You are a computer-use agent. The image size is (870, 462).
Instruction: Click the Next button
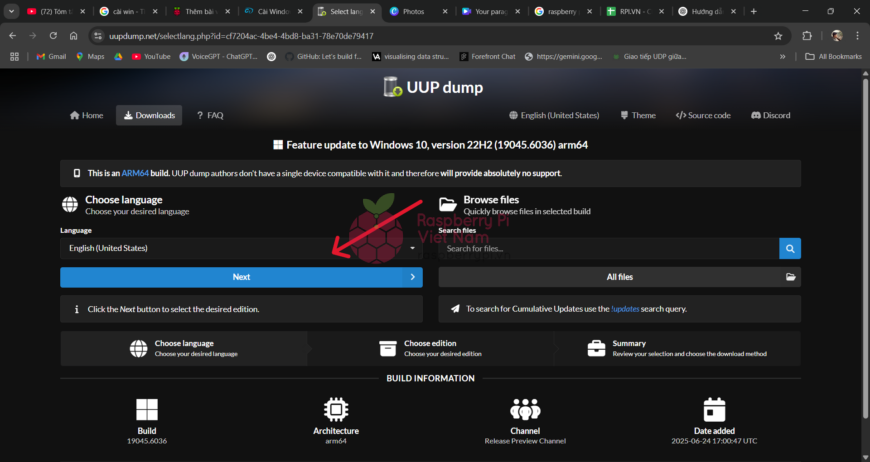(x=241, y=277)
